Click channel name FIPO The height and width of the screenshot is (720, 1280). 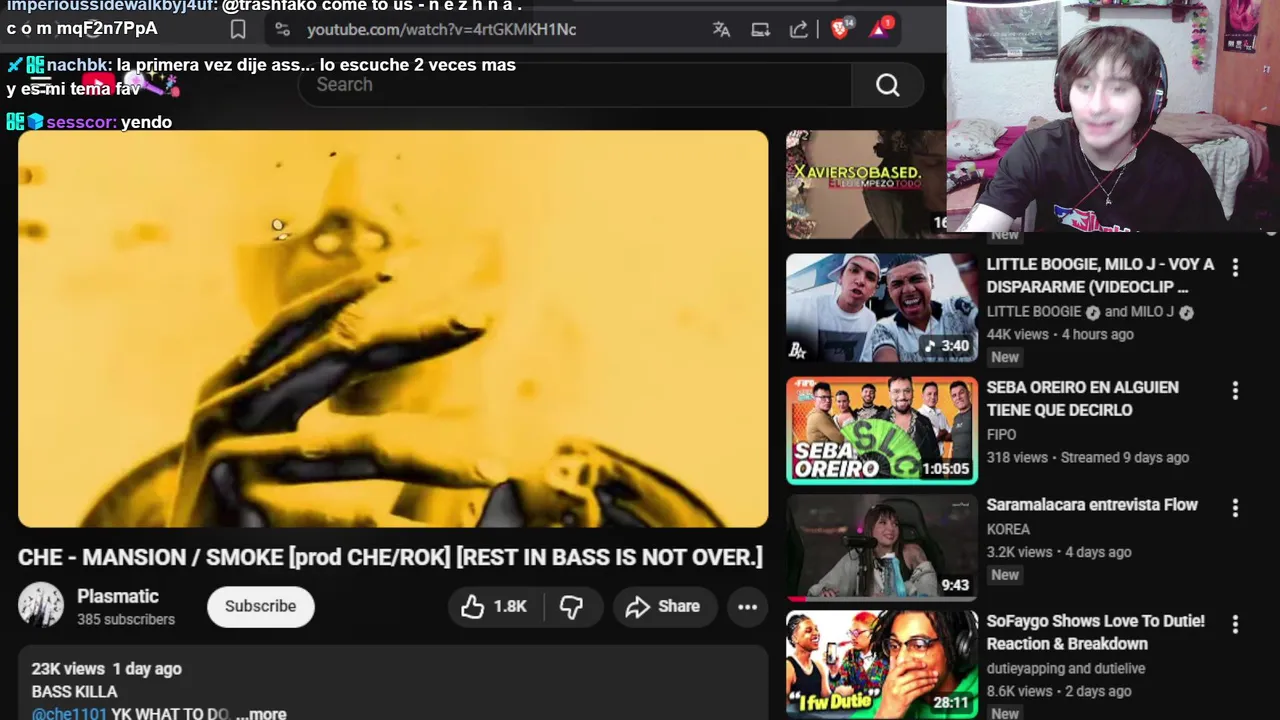(1001, 435)
